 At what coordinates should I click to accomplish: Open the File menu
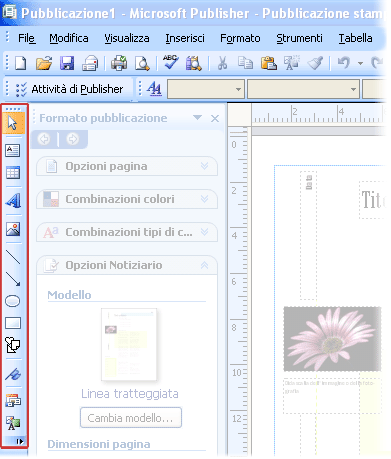pos(26,38)
